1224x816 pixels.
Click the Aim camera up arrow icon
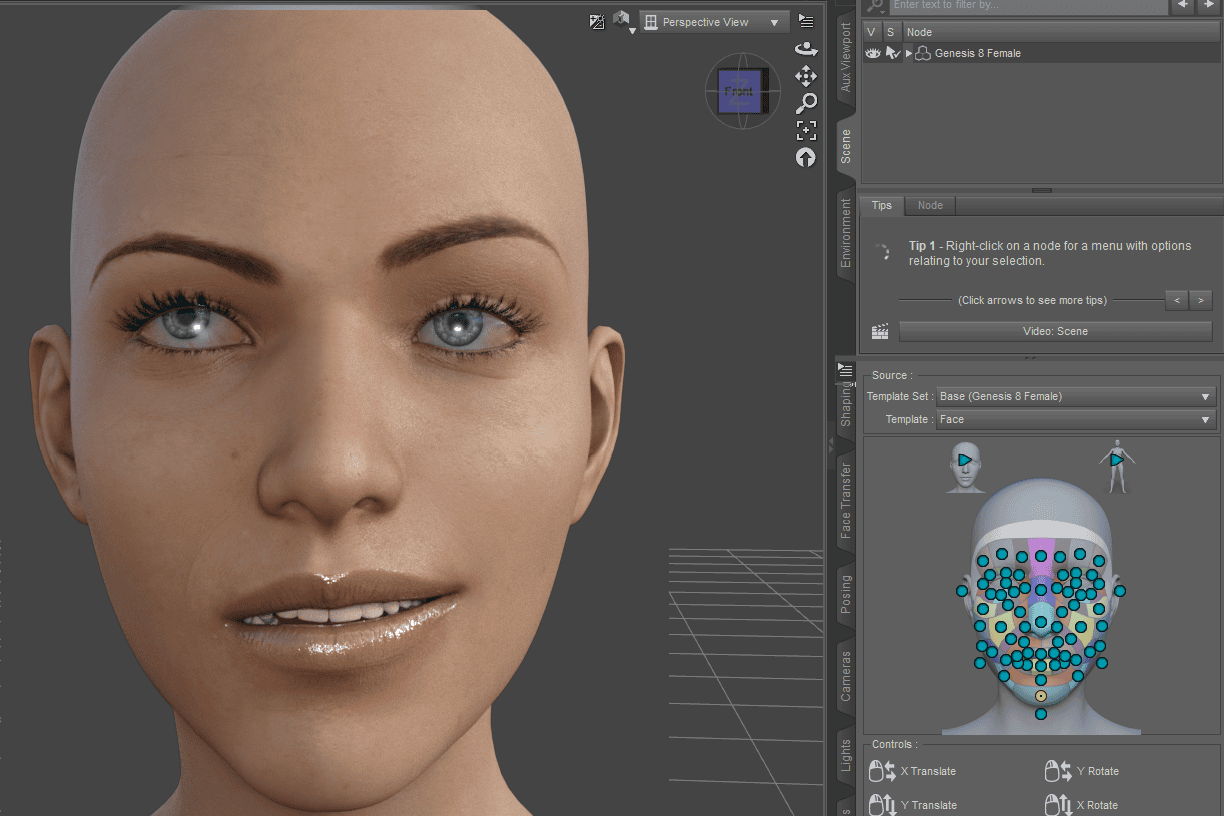pyautogui.click(x=806, y=157)
